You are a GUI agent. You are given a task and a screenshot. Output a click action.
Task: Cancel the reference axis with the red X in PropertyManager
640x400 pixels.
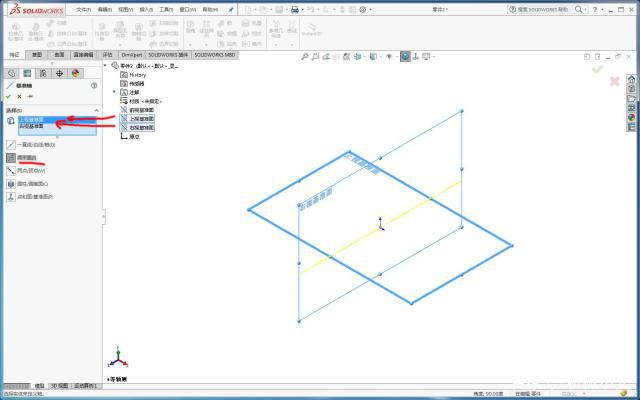[x=19, y=97]
